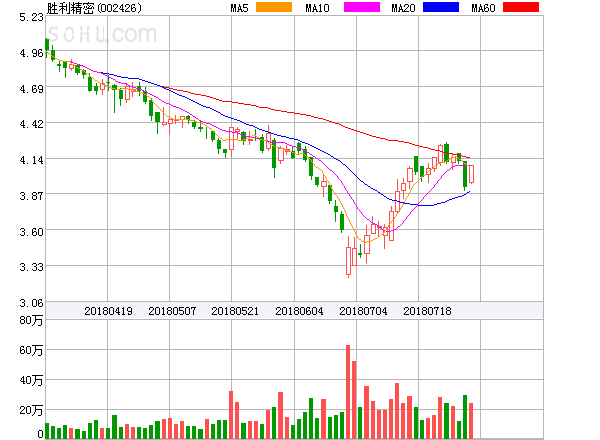
Task: Click the red MA60 legend swatch
Action: tap(521, 7)
